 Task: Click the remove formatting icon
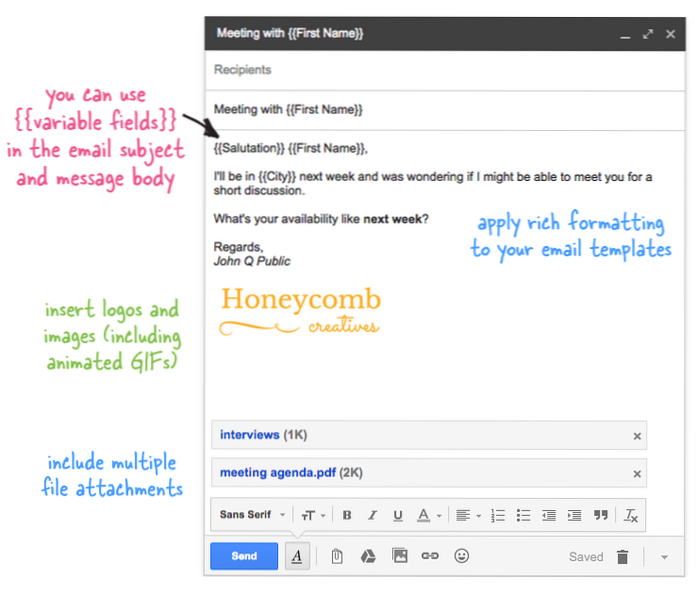631,515
